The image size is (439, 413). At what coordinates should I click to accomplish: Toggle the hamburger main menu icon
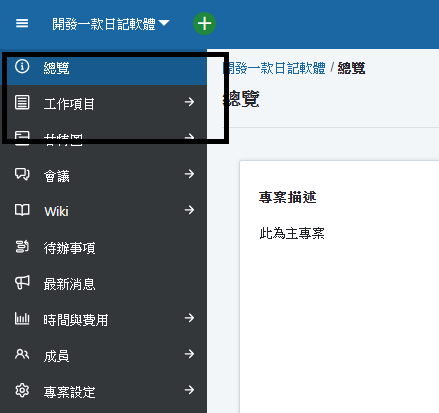(22, 23)
